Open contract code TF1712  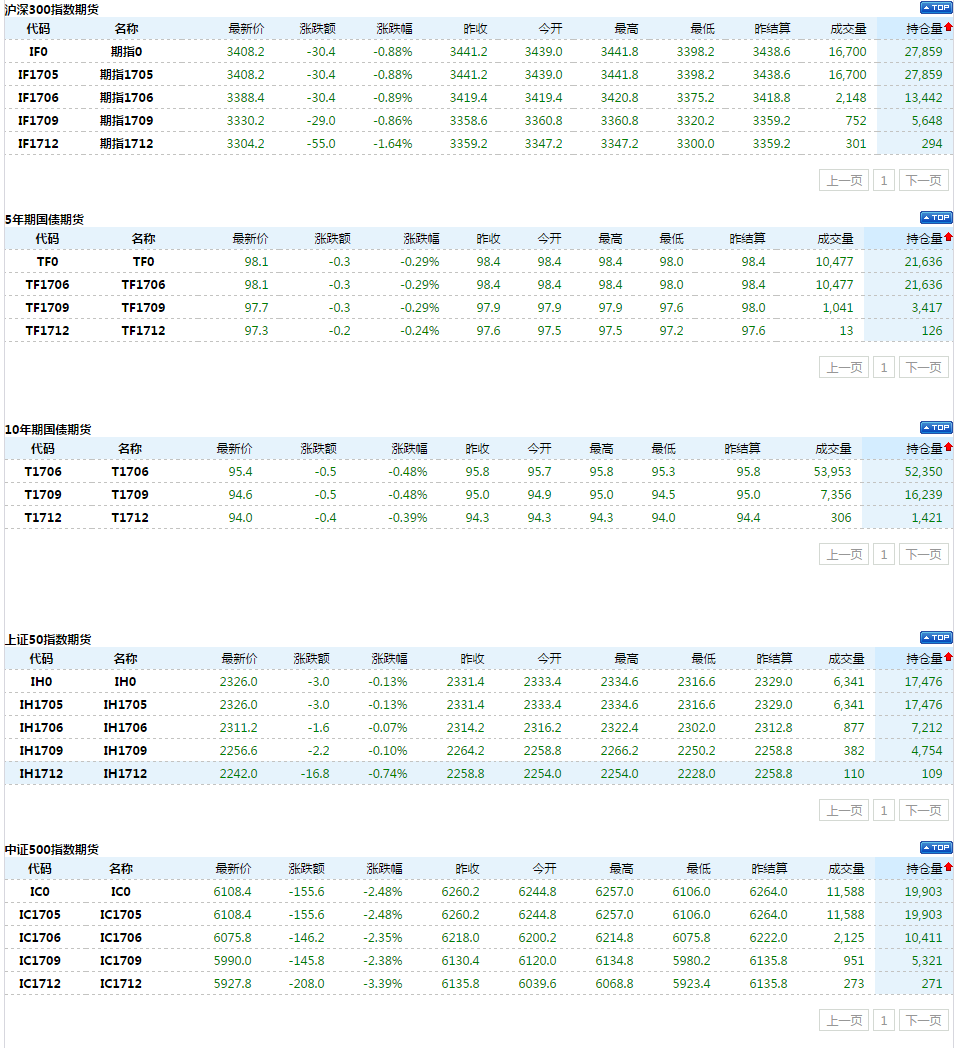click(x=47, y=331)
